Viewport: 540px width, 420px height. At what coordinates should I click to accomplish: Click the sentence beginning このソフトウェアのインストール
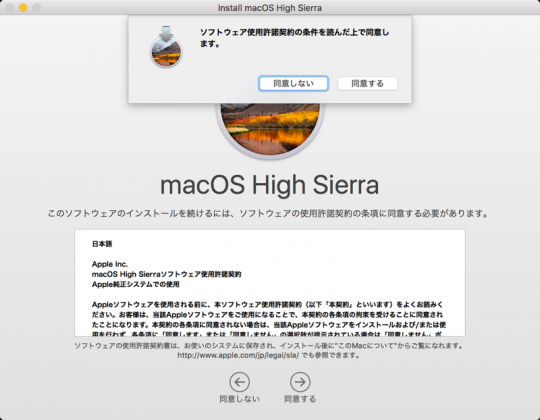[x=268, y=213]
